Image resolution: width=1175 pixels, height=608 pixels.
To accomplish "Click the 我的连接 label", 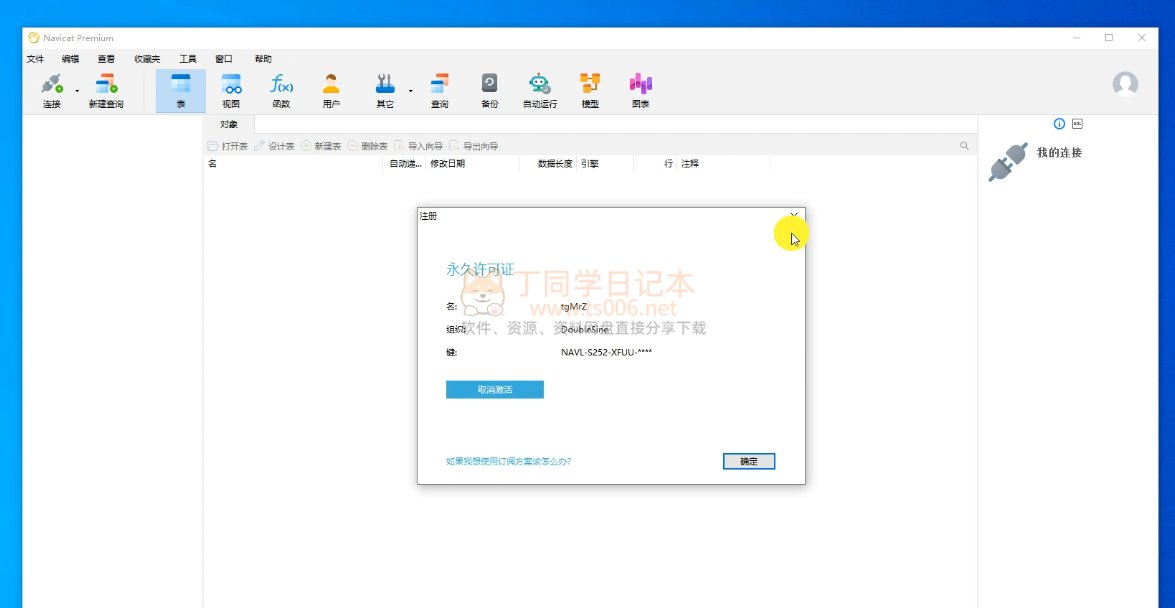I will click(1059, 153).
